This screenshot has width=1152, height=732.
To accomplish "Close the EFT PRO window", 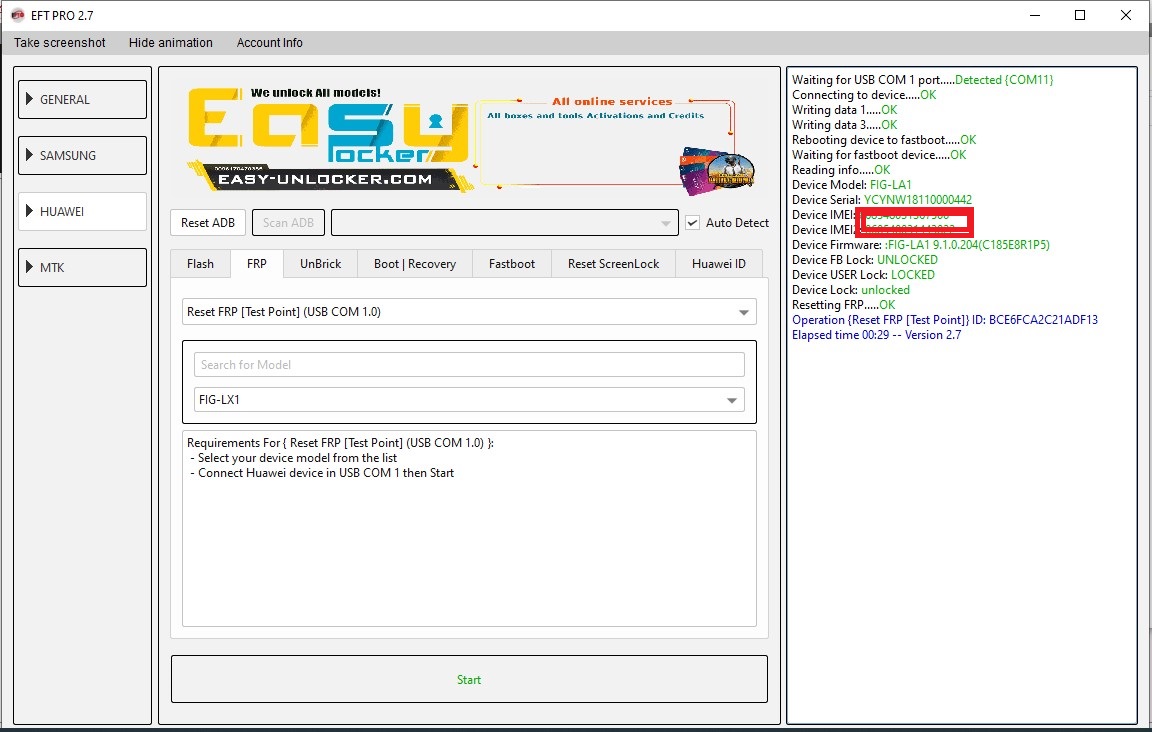I will [x=1126, y=15].
